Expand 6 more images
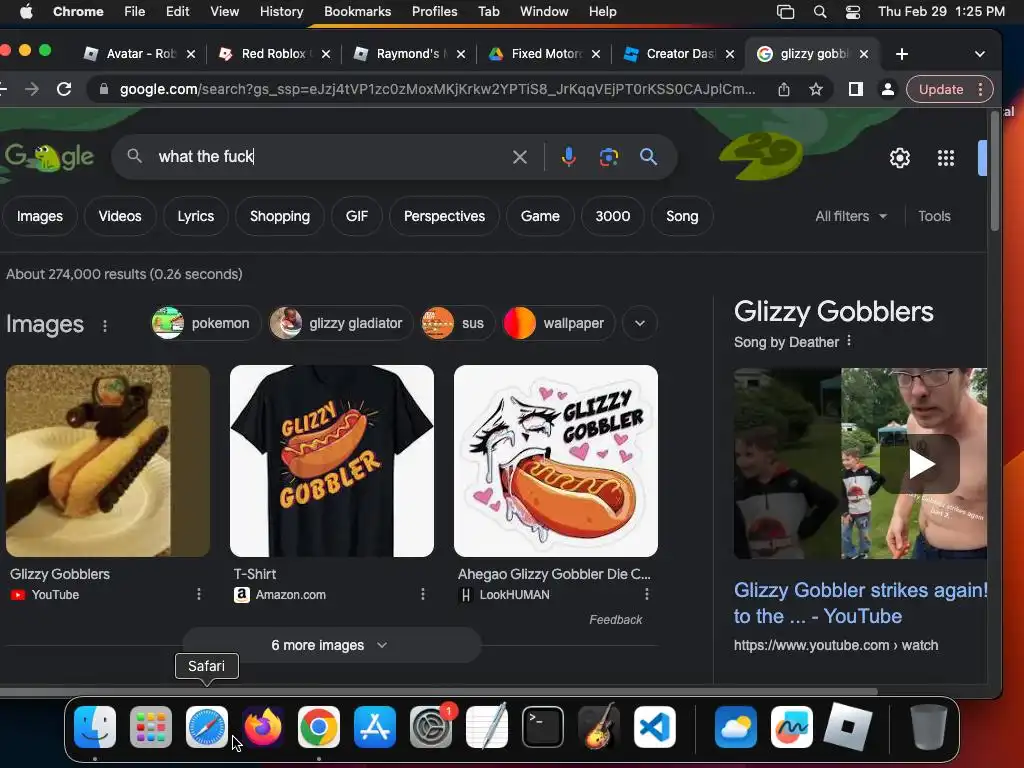Viewport: 1024px width, 768px height. click(x=331, y=645)
